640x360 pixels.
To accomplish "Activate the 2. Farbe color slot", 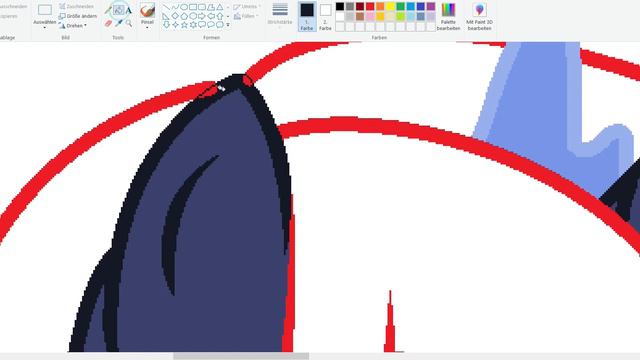I will pos(325,16).
